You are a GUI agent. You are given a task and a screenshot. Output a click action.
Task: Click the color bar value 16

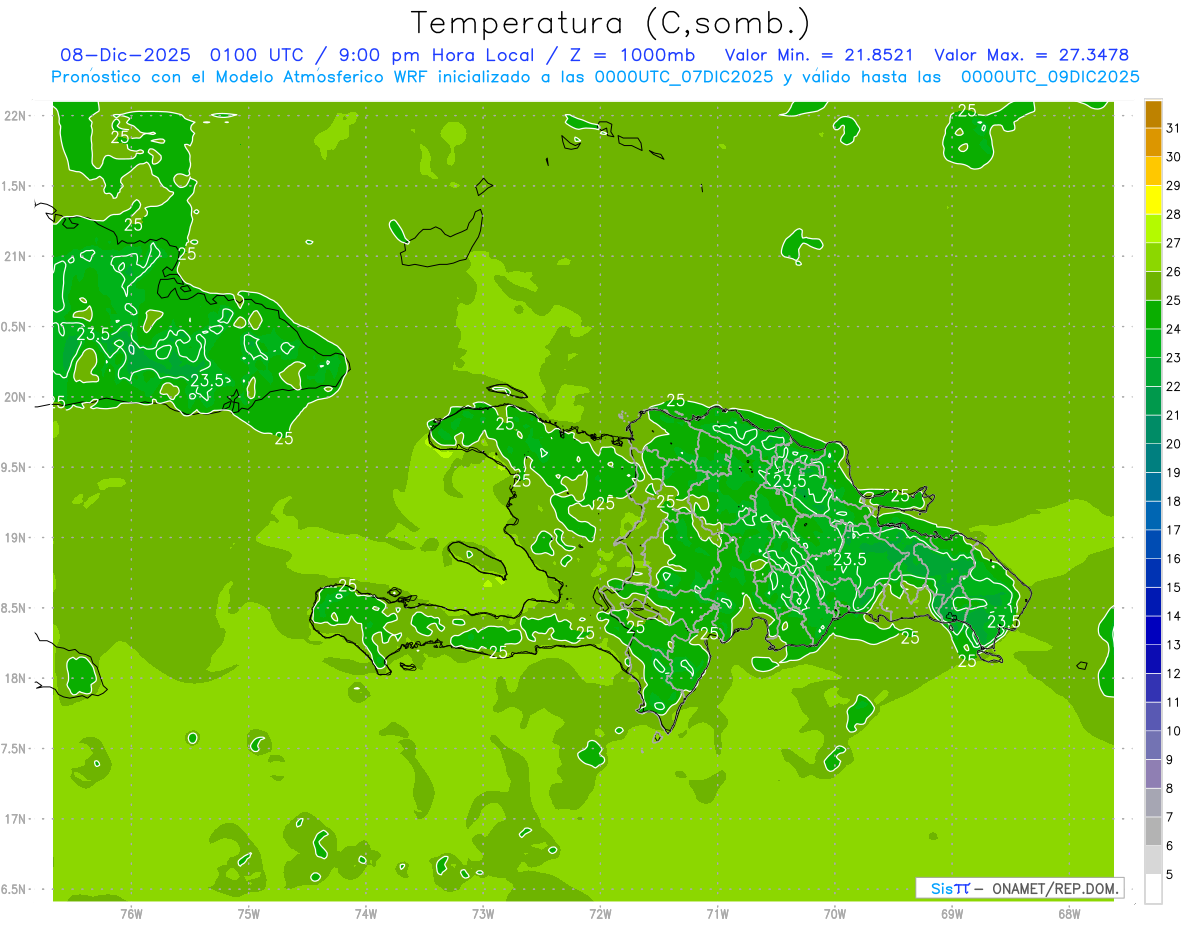1174,559
